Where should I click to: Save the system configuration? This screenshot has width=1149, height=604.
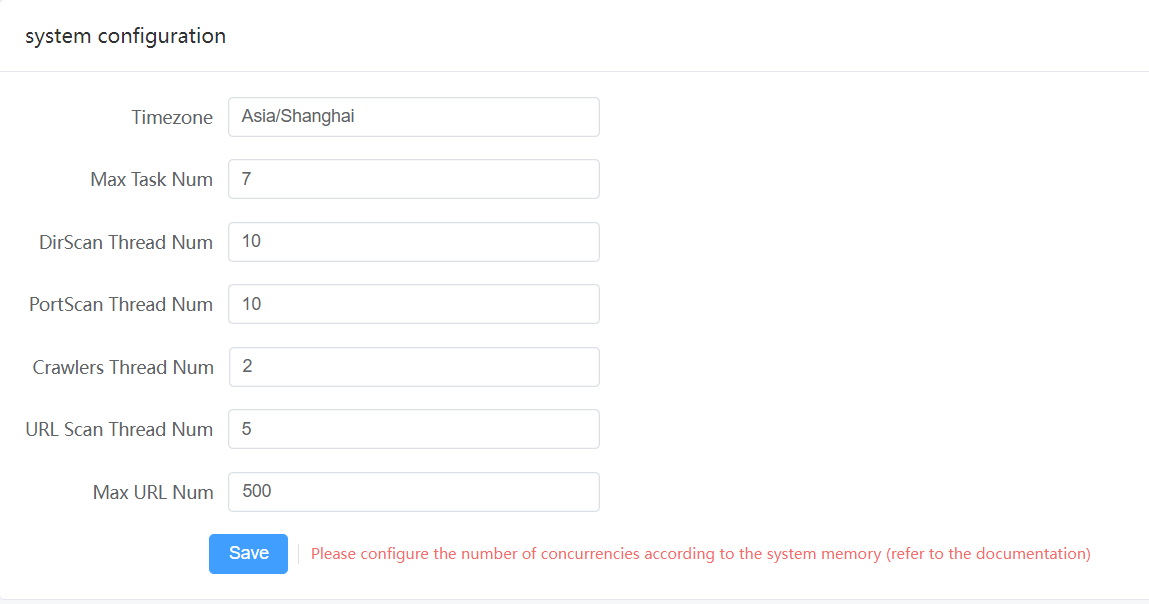[248, 554]
